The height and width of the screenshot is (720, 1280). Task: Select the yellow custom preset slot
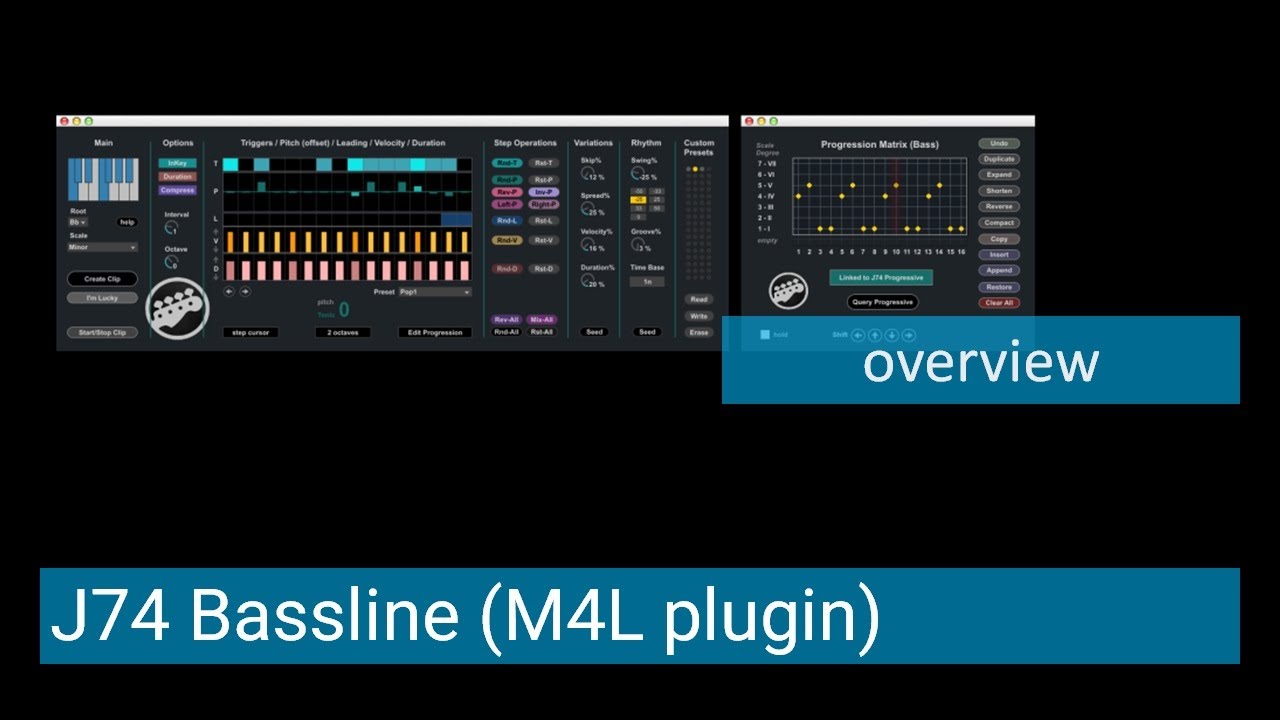point(695,169)
